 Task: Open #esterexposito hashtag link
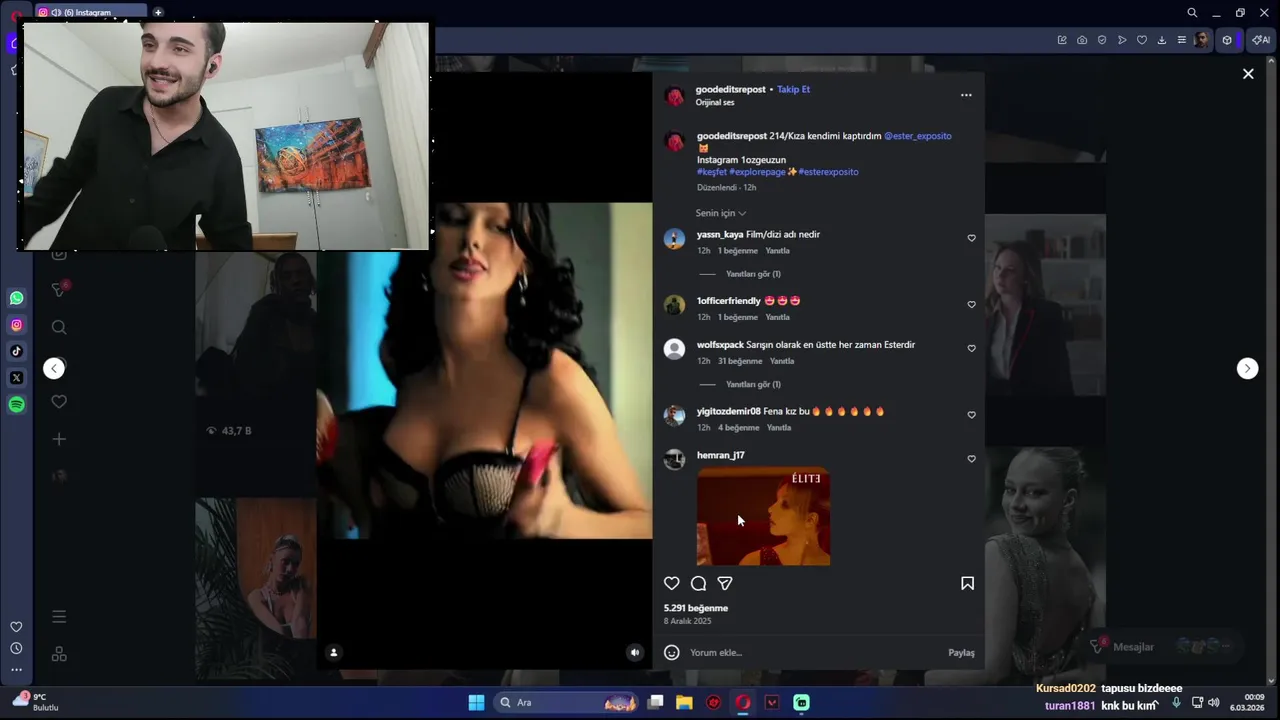point(828,172)
